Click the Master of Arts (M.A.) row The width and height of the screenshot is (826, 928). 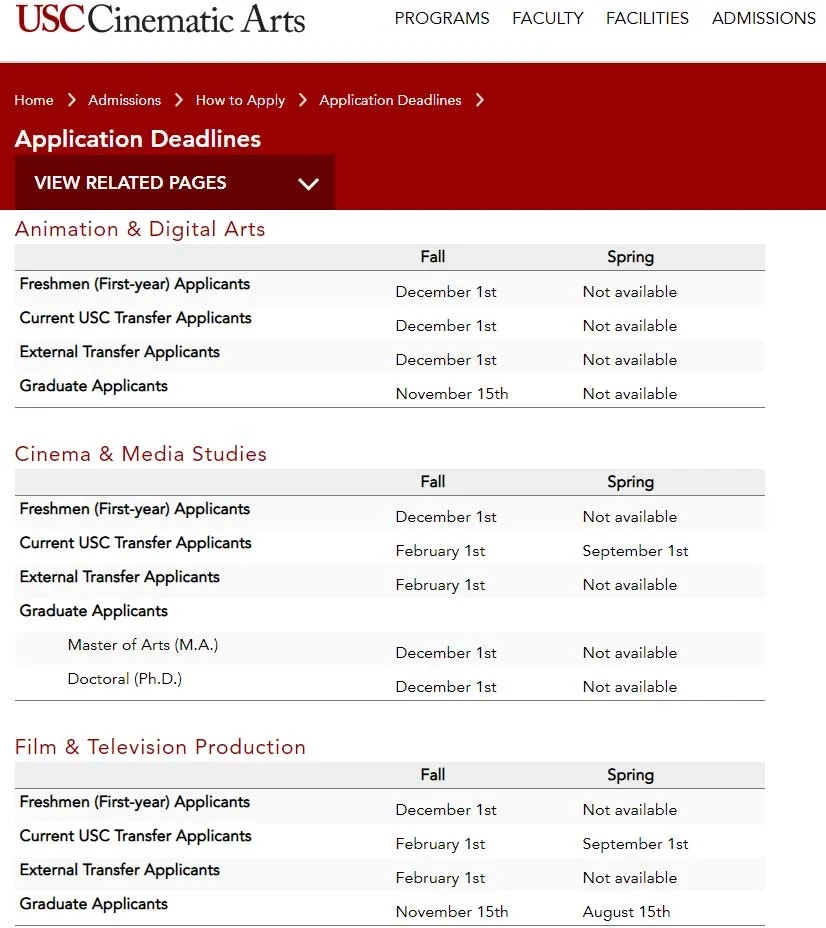pos(143,645)
